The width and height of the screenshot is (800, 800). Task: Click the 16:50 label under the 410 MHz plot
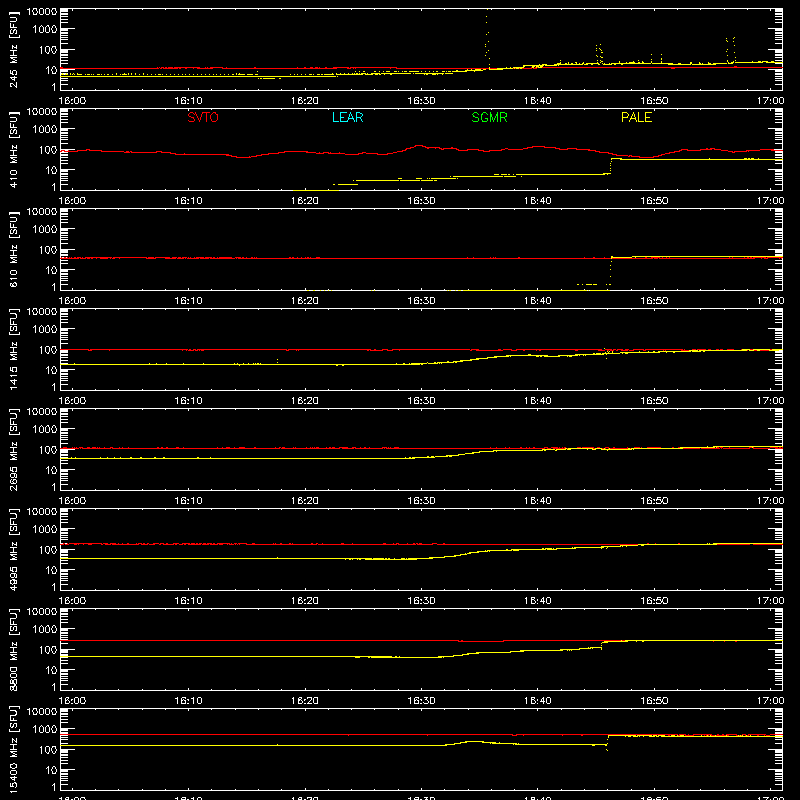[x=654, y=201]
